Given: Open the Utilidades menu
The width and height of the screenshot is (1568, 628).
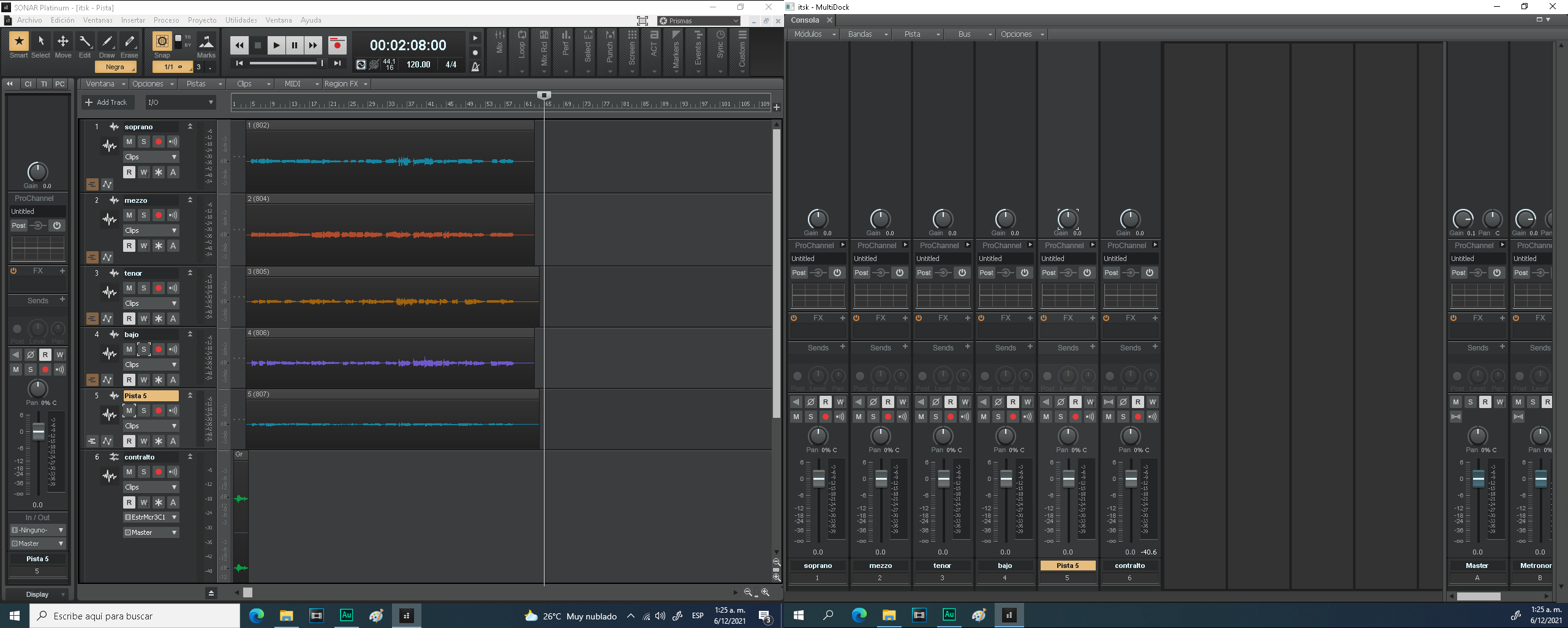Looking at the screenshot, I should pos(241,20).
